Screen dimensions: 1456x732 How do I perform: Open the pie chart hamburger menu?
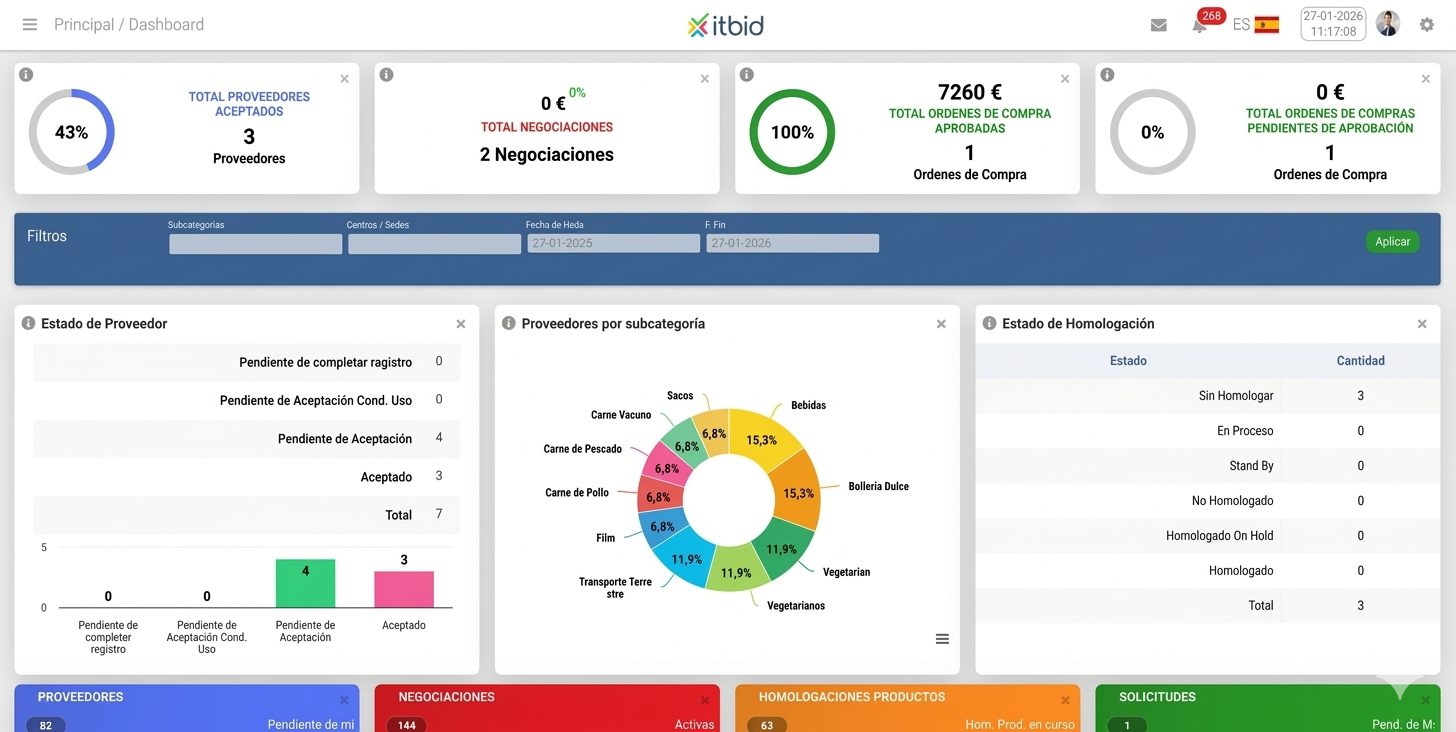tap(941, 639)
